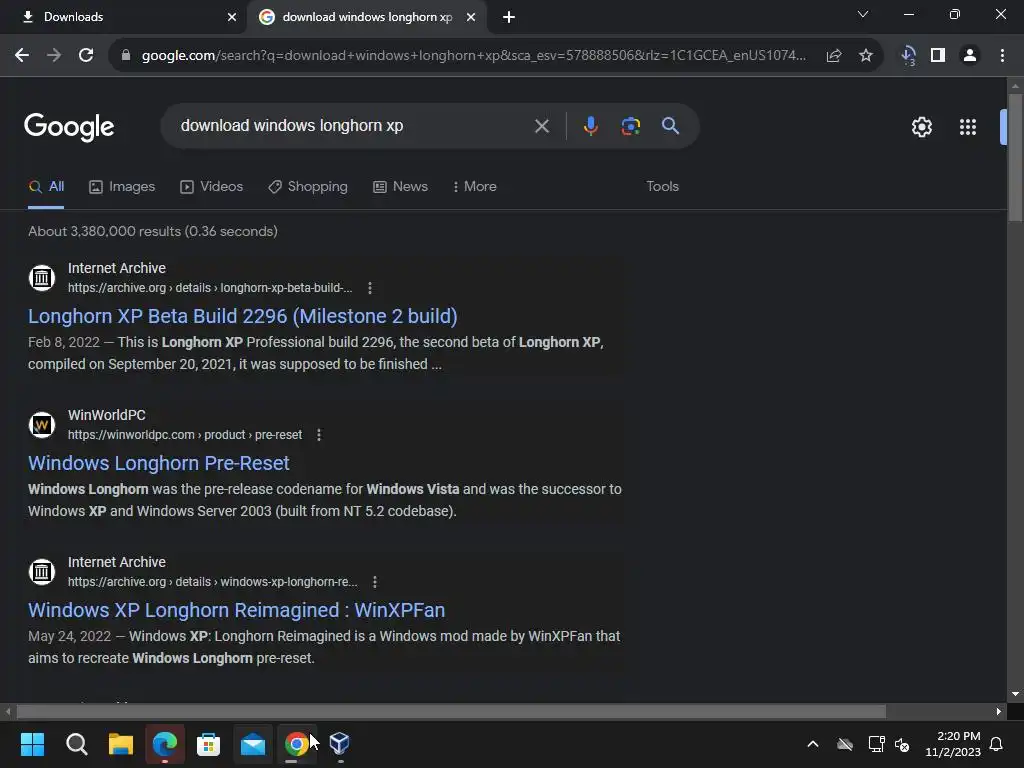Click the vertical page scrollbar thumb

tap(1014, 159)
